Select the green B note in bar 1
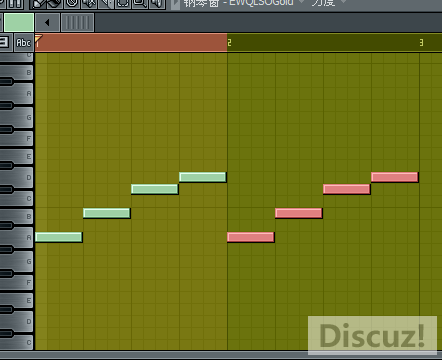Screen dimensions: 442x360 click(x=107, y=213)
